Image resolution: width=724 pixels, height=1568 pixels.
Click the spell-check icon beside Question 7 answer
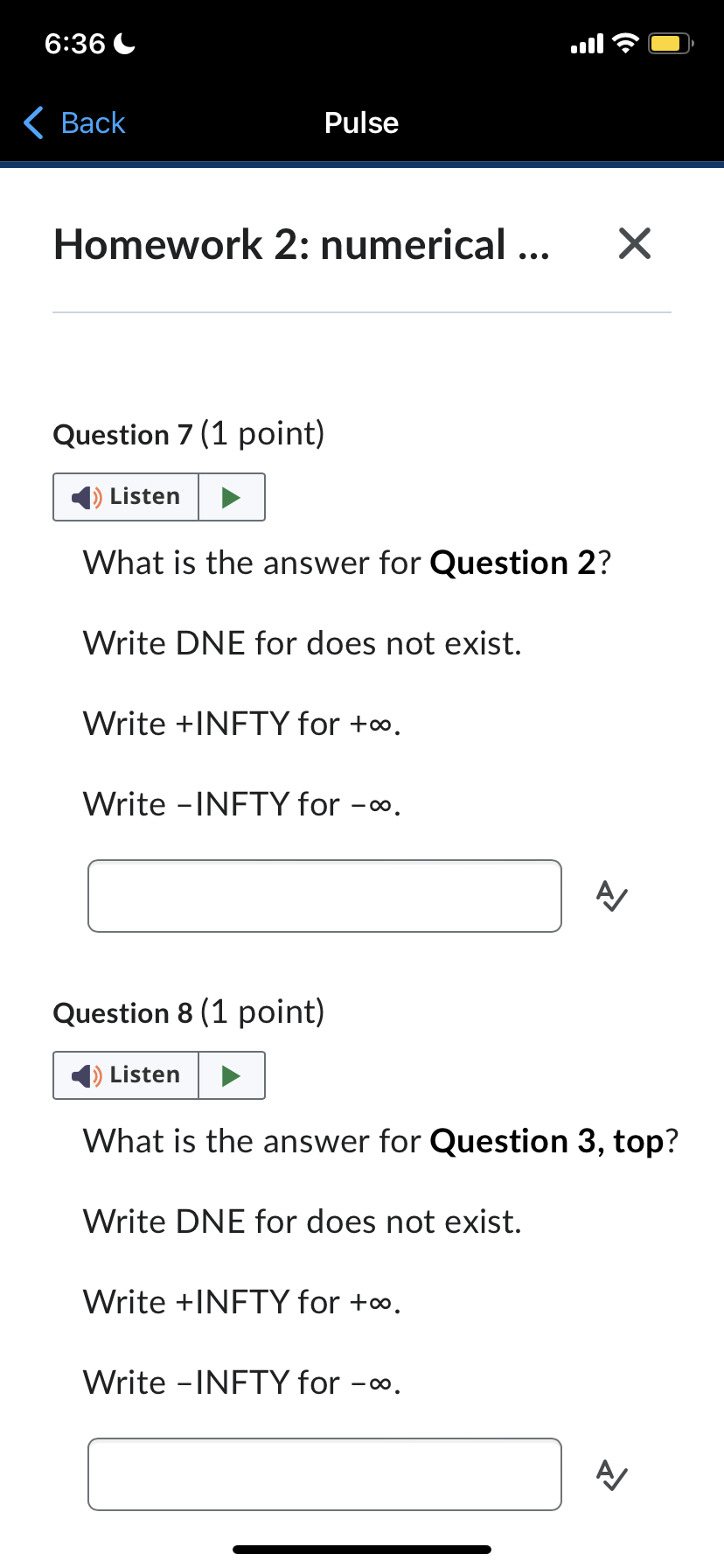click(610, 896)
